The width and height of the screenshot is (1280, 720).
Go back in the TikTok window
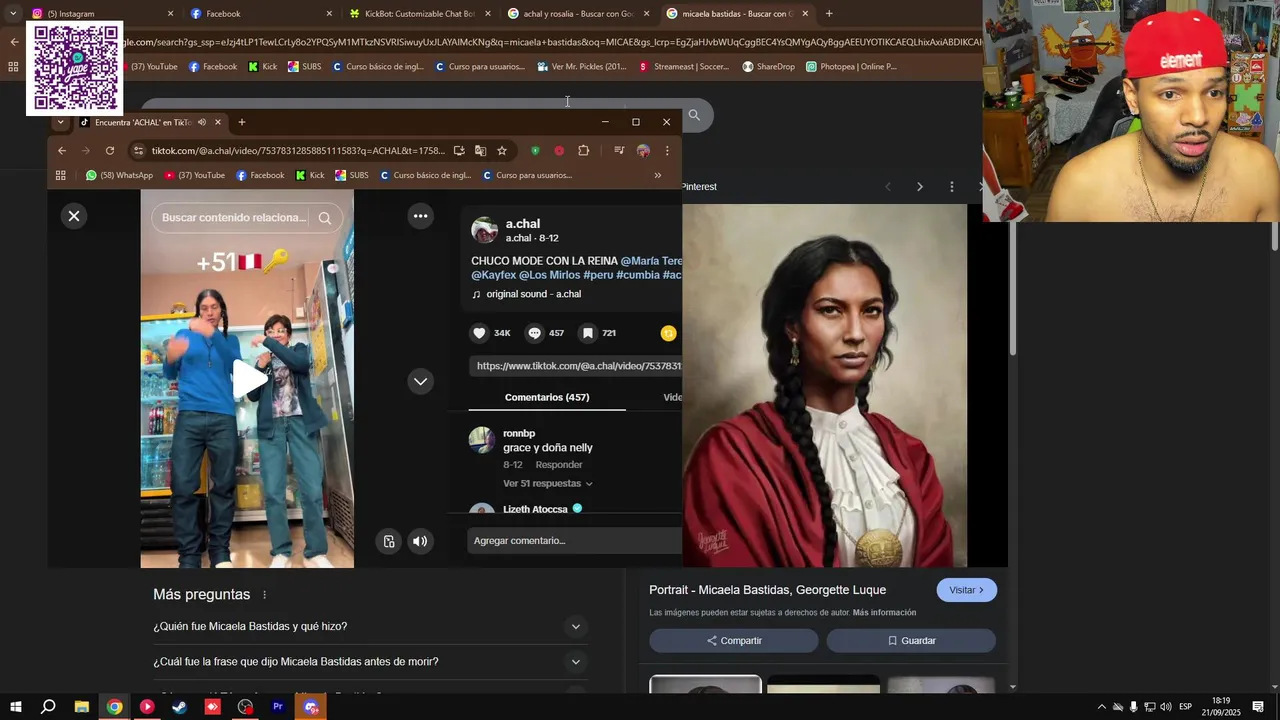[62, 151]
